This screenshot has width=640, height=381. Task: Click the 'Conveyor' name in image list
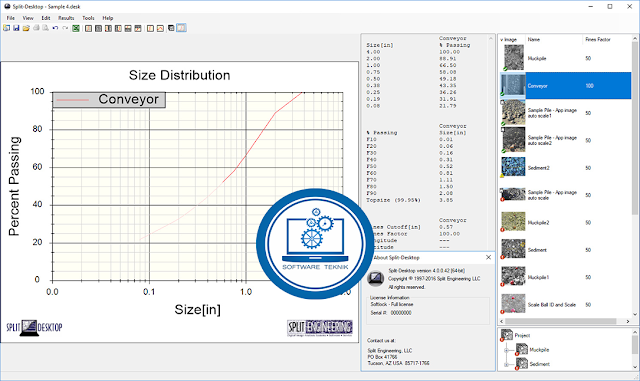537,86
